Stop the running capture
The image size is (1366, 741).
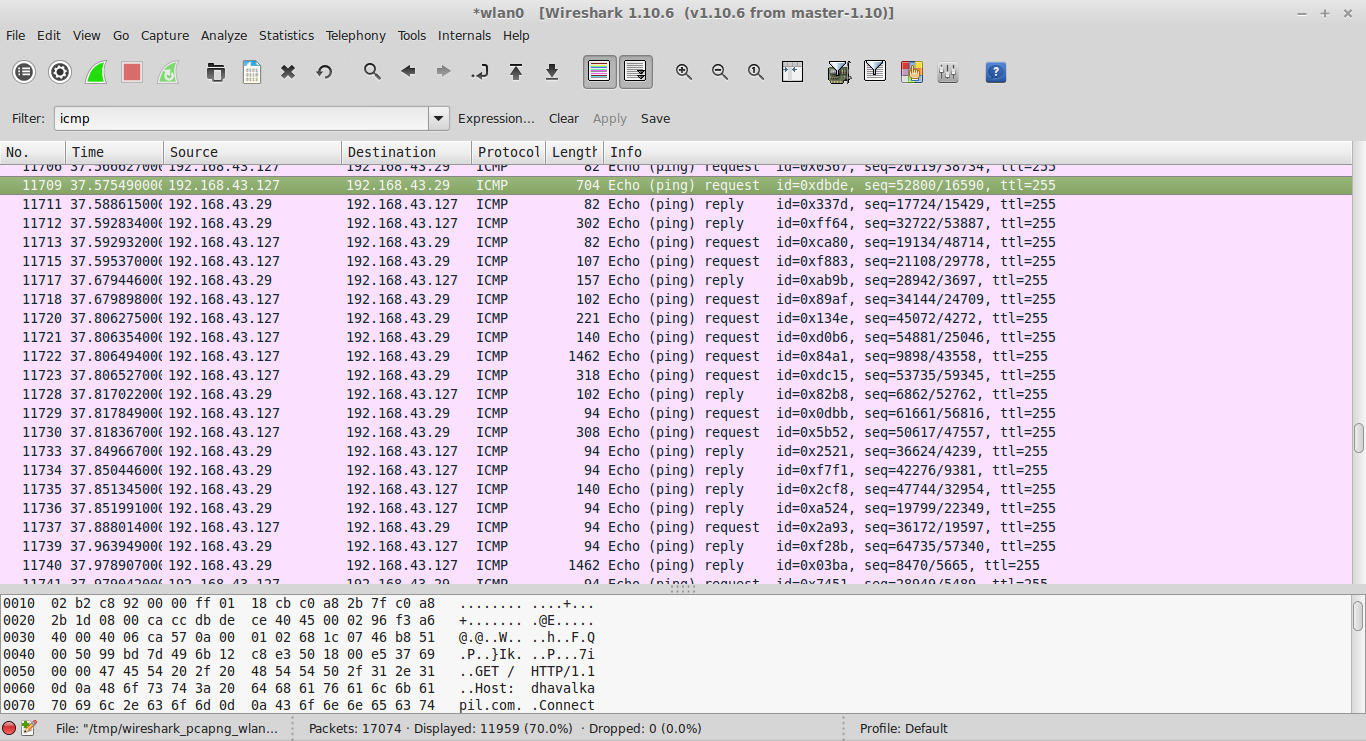tap(132, 72)
